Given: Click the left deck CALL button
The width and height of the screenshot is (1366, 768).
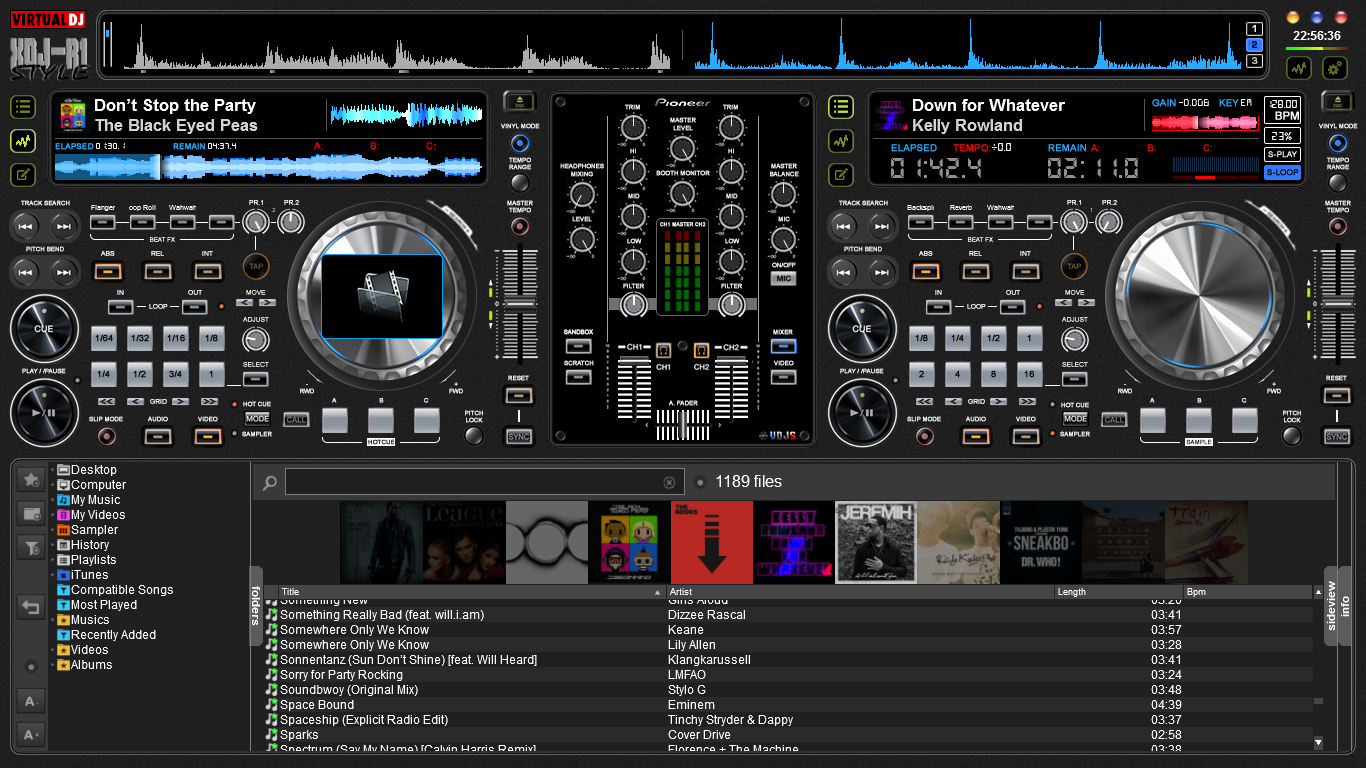Looking at the screenshot, I should tap(296, 420).
